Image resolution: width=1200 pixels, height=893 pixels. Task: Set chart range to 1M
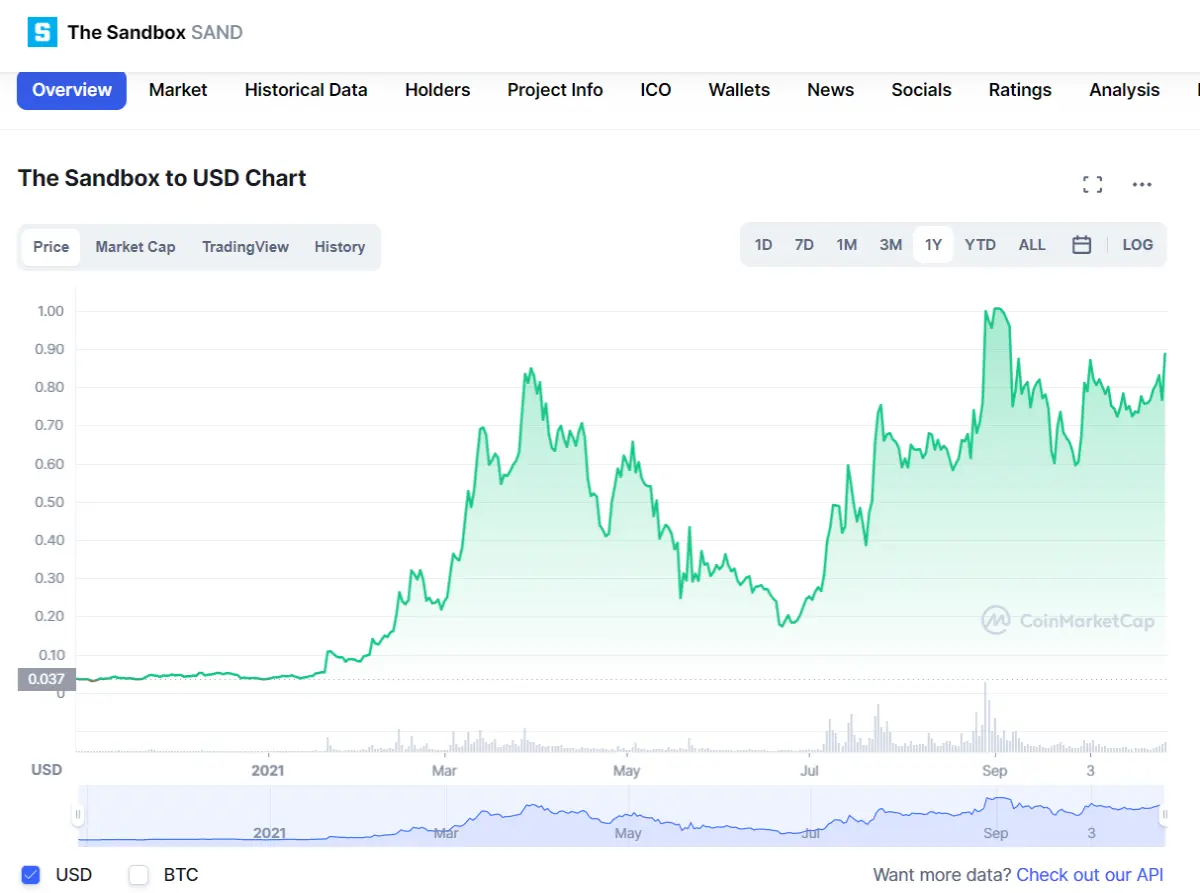coord(847,245)
